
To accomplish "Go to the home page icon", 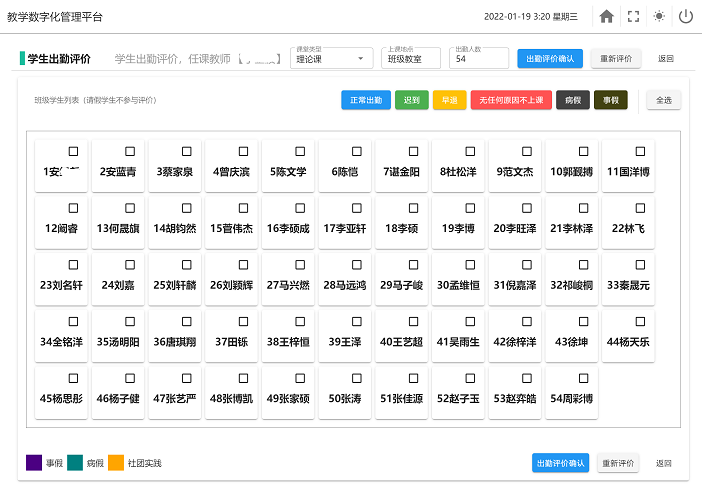I will [x=606, y=16].
